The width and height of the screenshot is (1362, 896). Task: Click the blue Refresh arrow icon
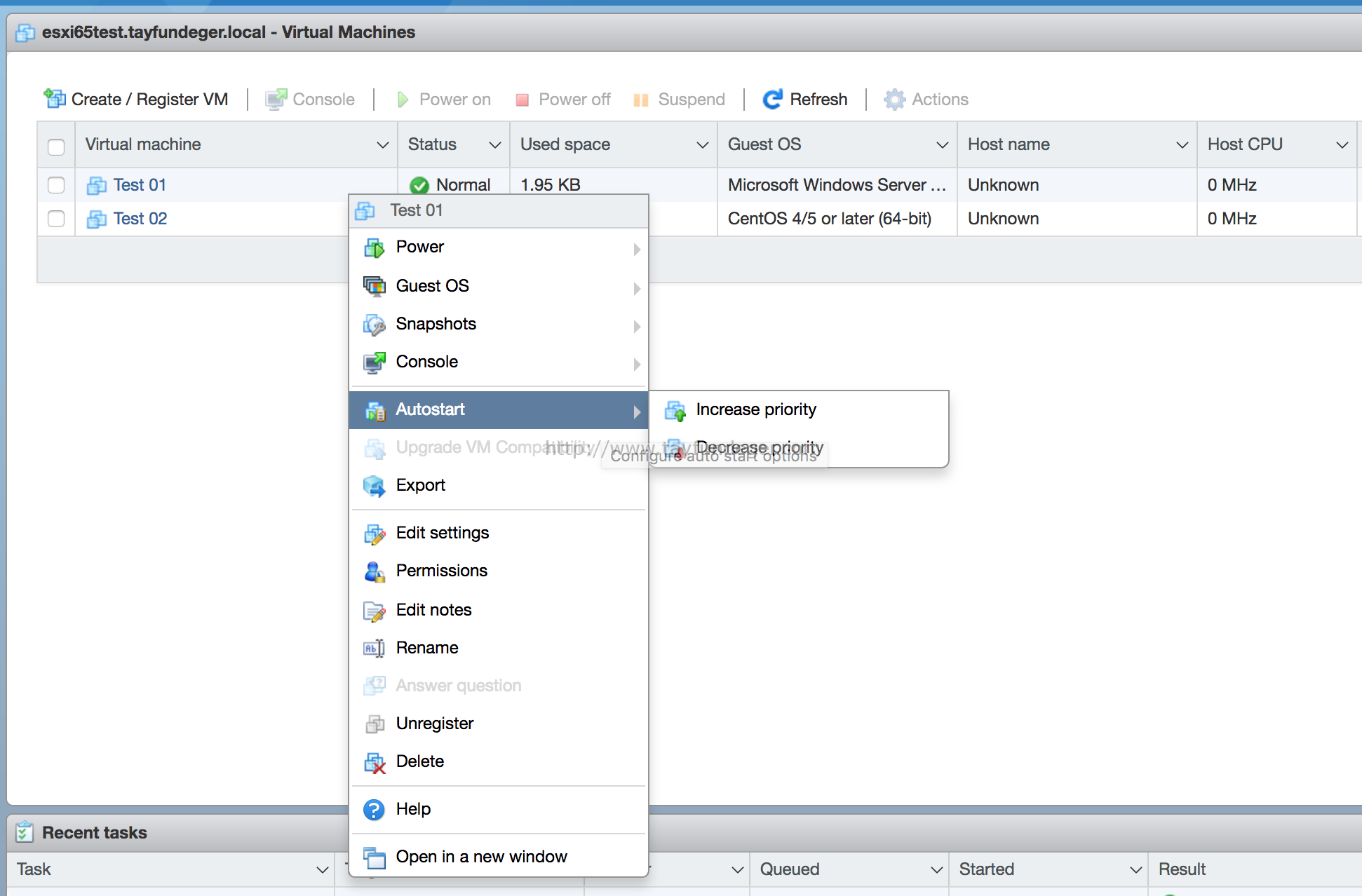click(772, 100)
